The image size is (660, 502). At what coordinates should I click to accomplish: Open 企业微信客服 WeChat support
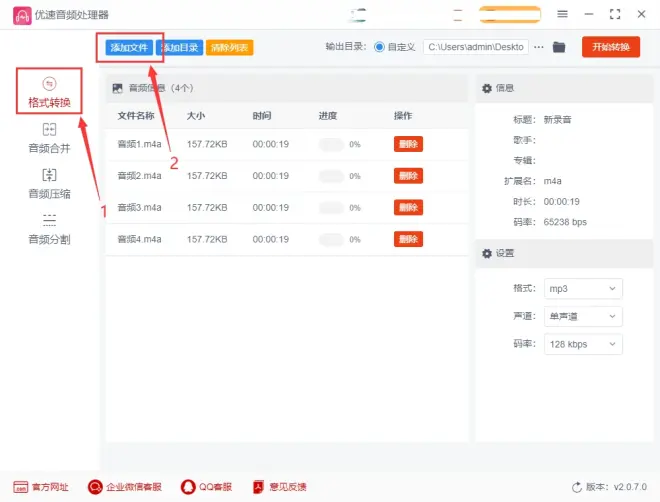point(125,487)
